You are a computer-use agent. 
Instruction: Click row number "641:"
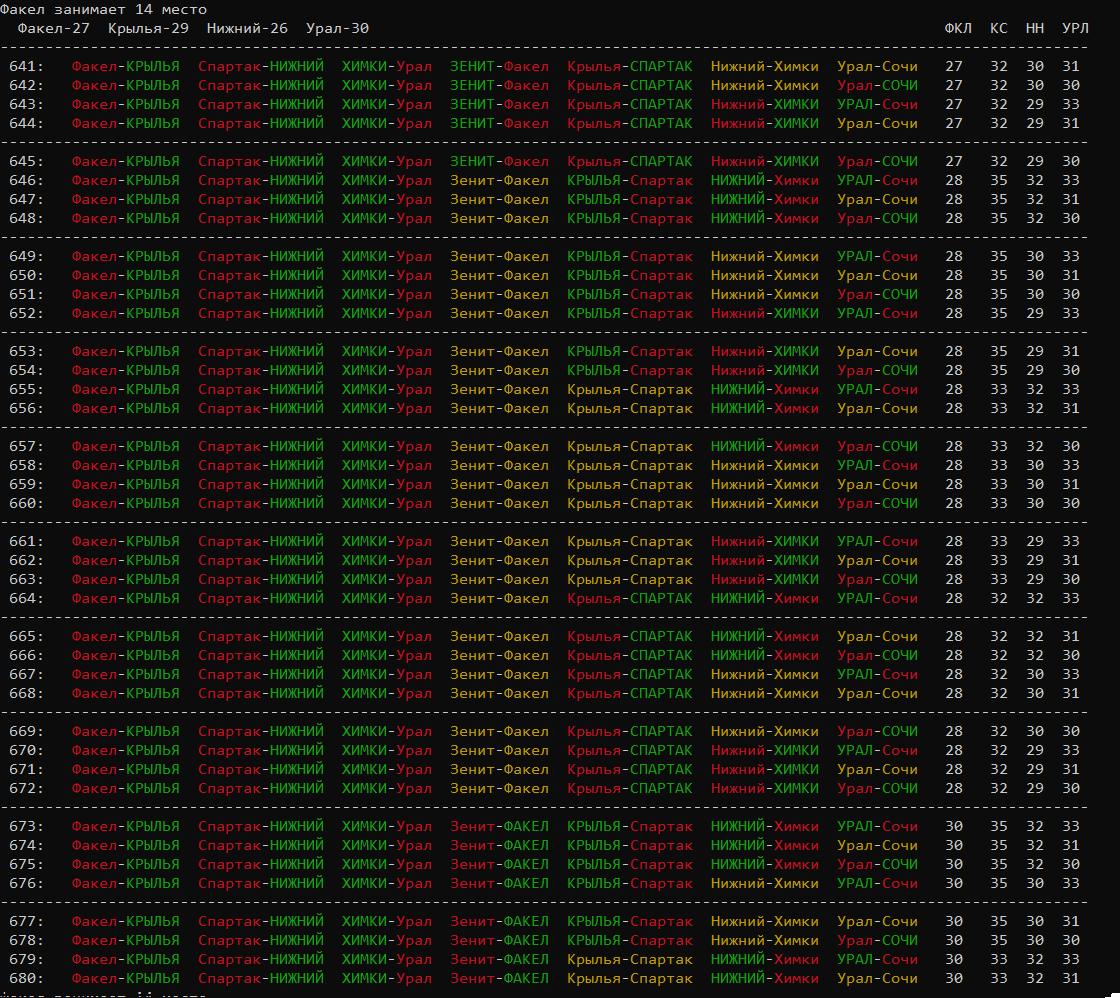tap(26, 66)
